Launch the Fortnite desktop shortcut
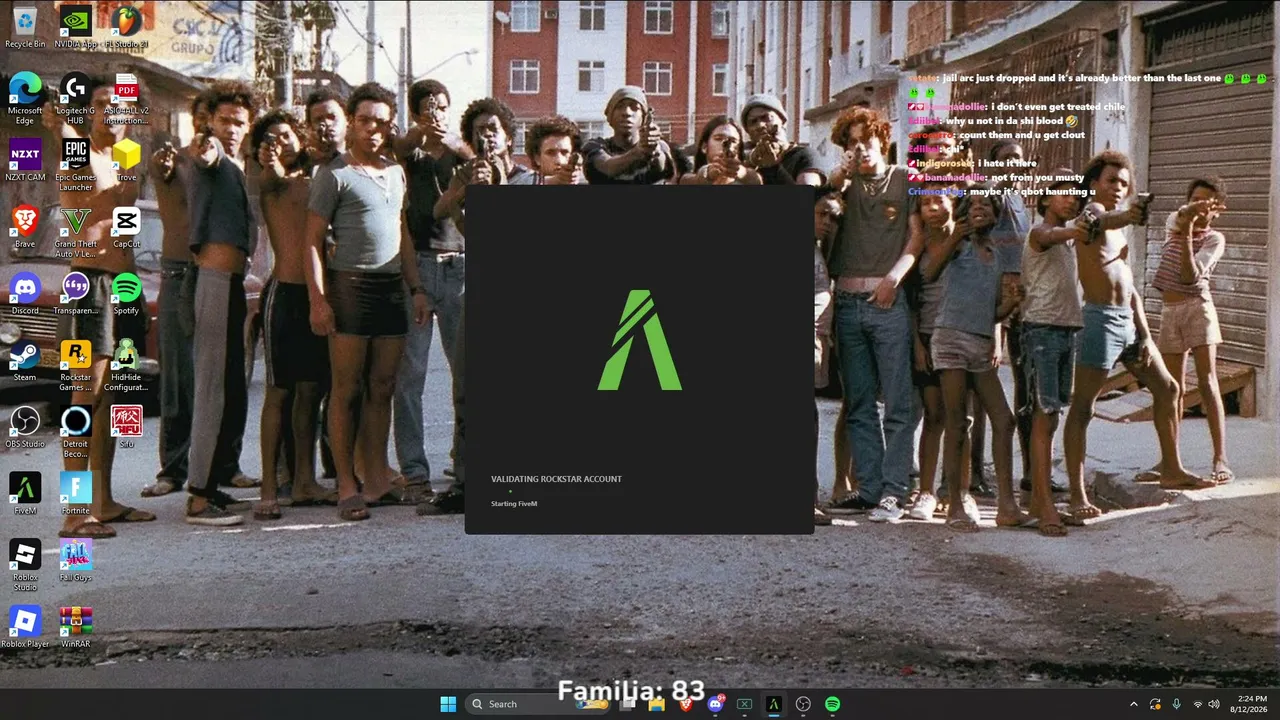The height and width of the screenshot is (720, 1280). (x=75, y=494)
